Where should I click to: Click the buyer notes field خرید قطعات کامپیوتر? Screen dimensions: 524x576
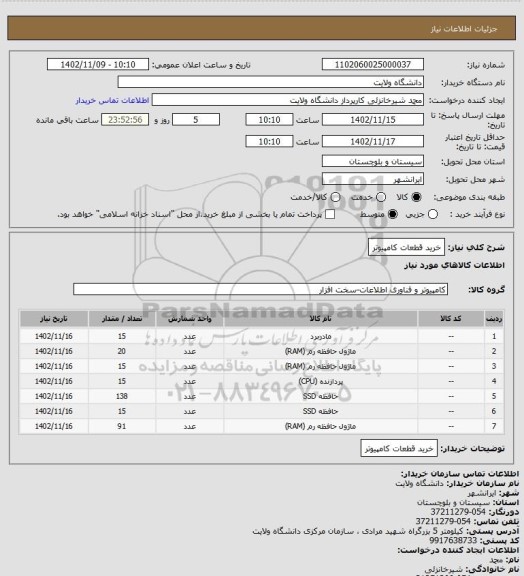click(x=399, y=449)
